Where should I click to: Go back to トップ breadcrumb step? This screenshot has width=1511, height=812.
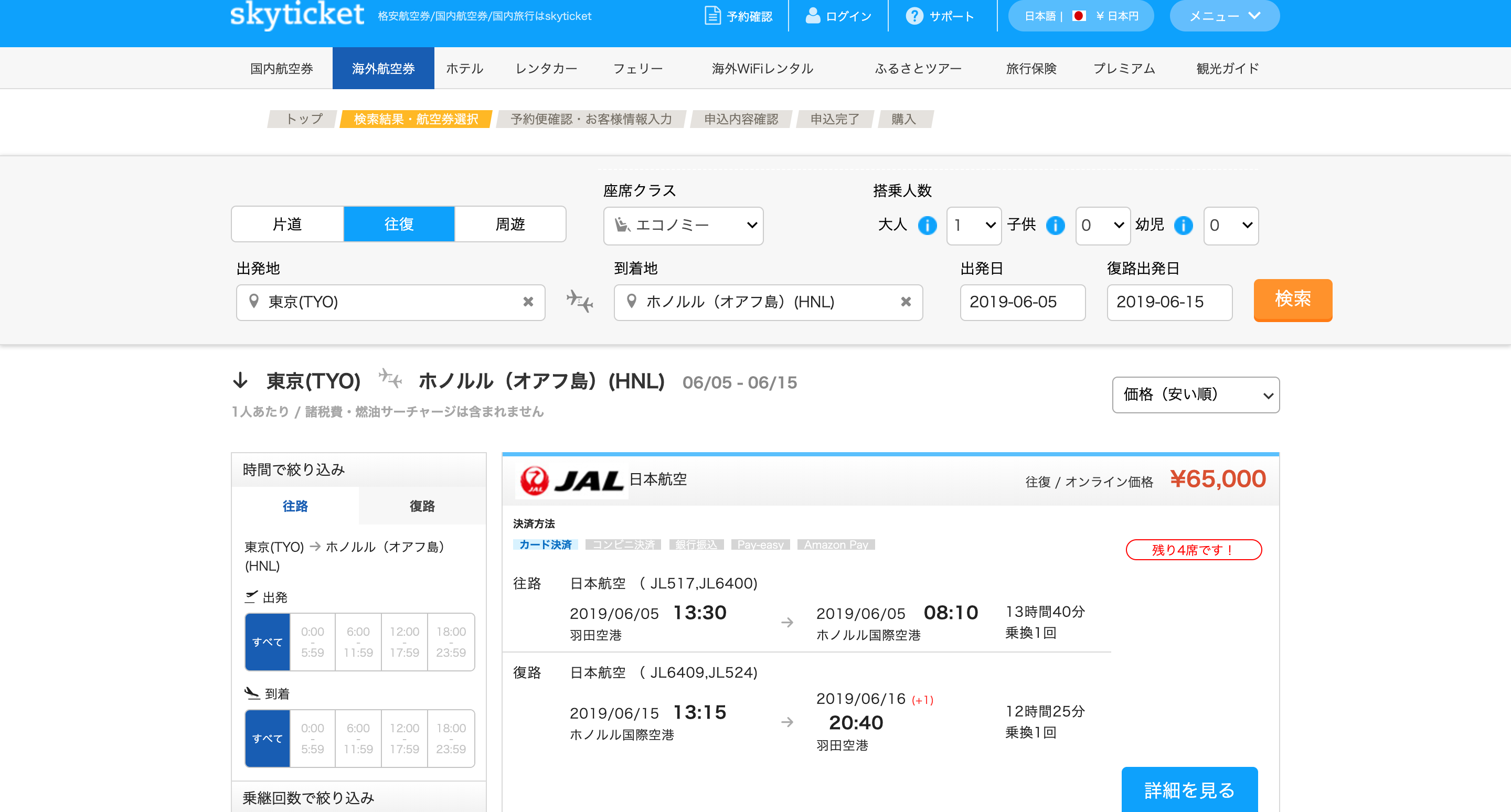click(304, 119)
